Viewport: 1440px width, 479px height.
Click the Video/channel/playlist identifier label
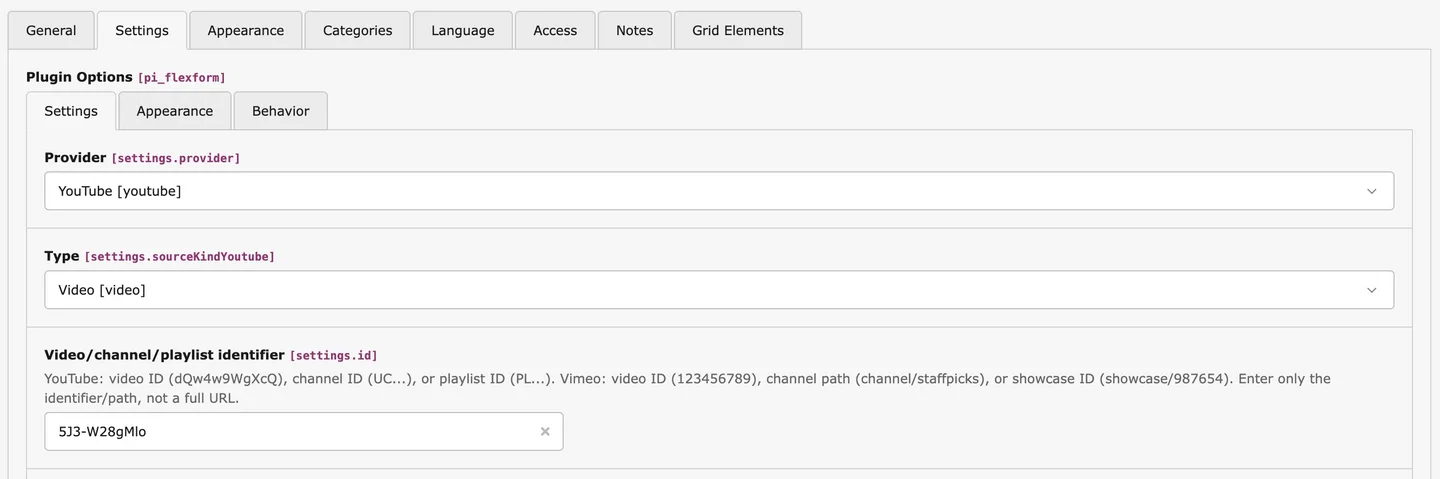[164, 354]
